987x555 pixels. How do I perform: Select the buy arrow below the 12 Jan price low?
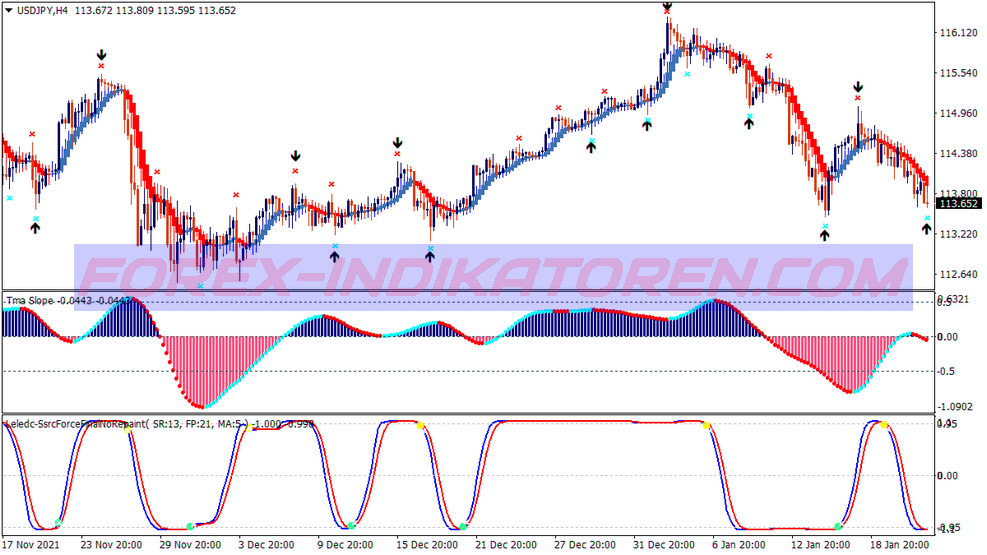tap(825, 235)
